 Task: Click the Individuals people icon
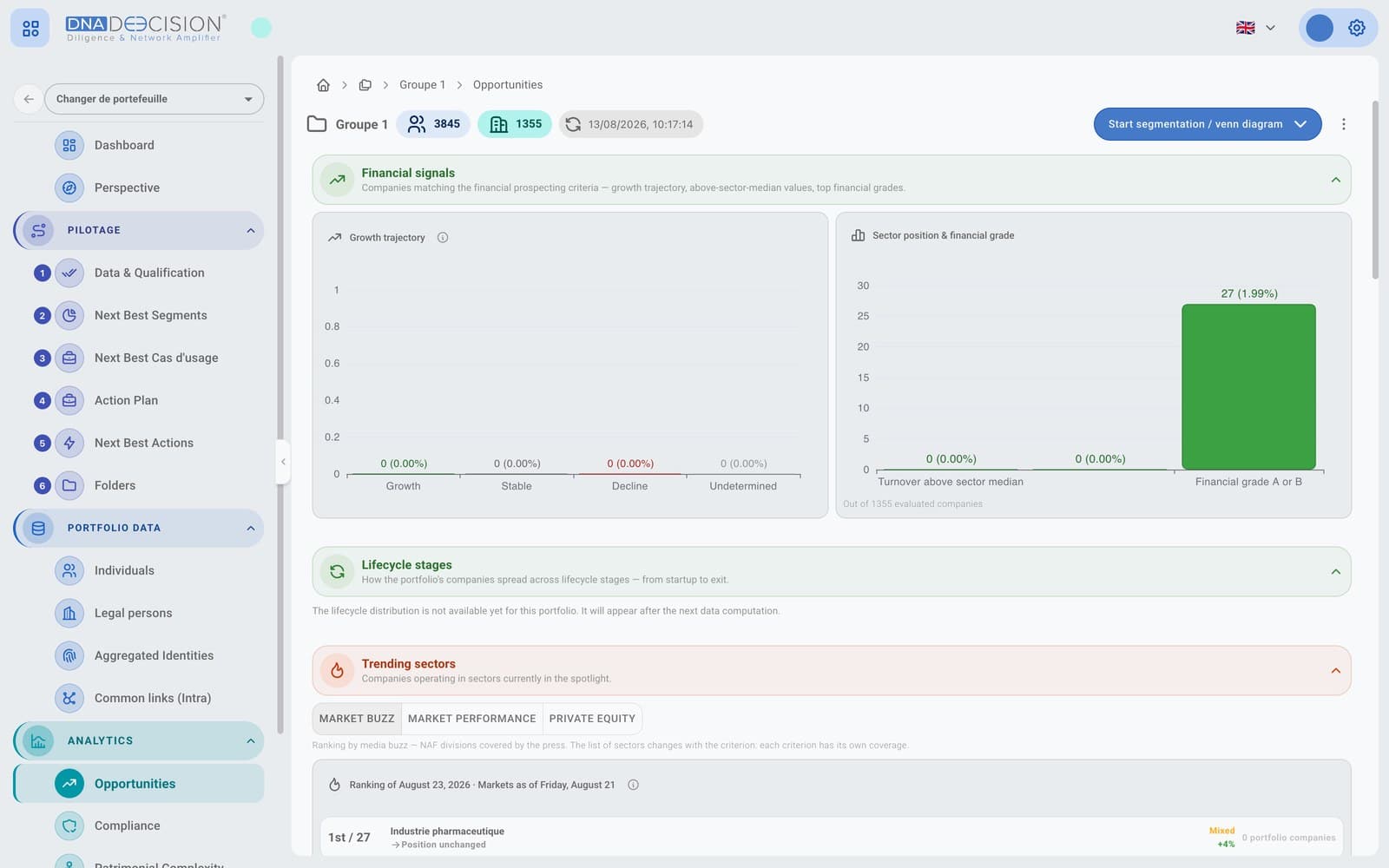tap(69, 570)
